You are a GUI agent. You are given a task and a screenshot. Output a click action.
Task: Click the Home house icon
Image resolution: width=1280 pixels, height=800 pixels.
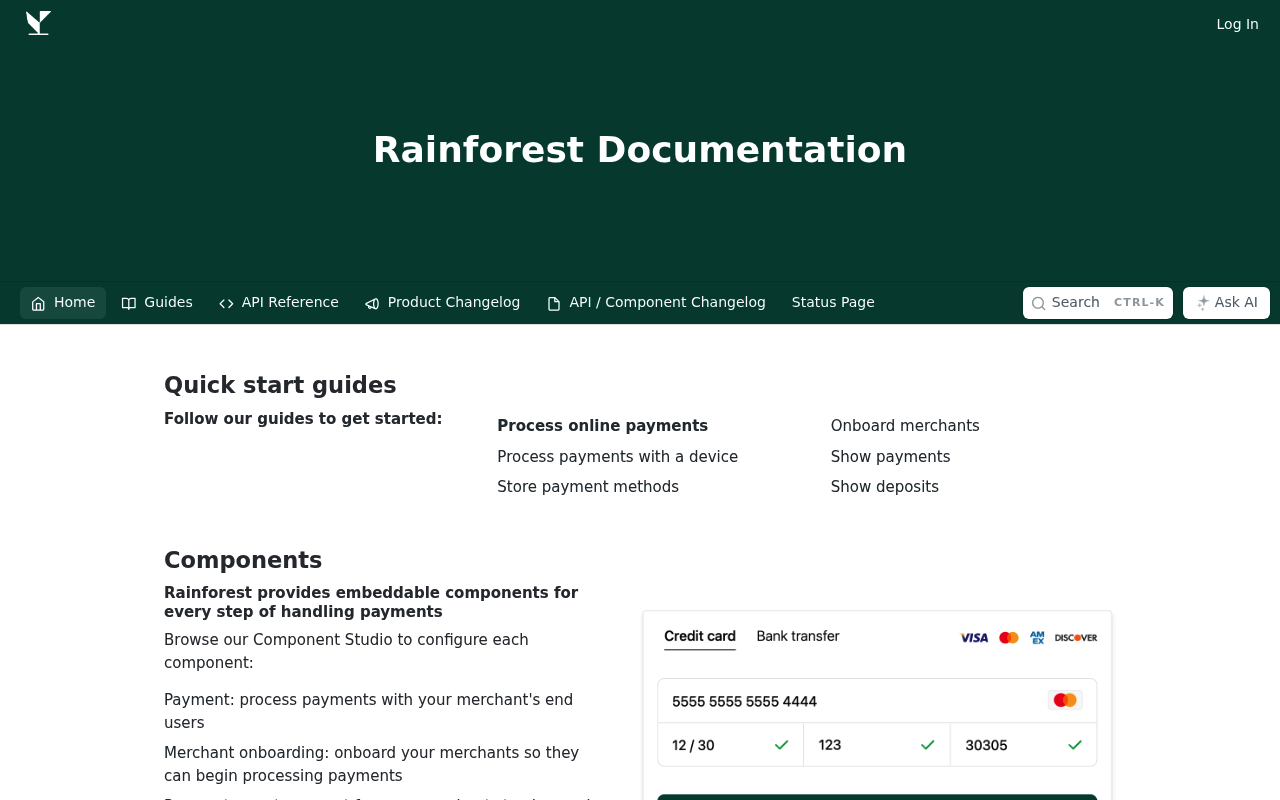pyautogui.click(x=38, y=303)
